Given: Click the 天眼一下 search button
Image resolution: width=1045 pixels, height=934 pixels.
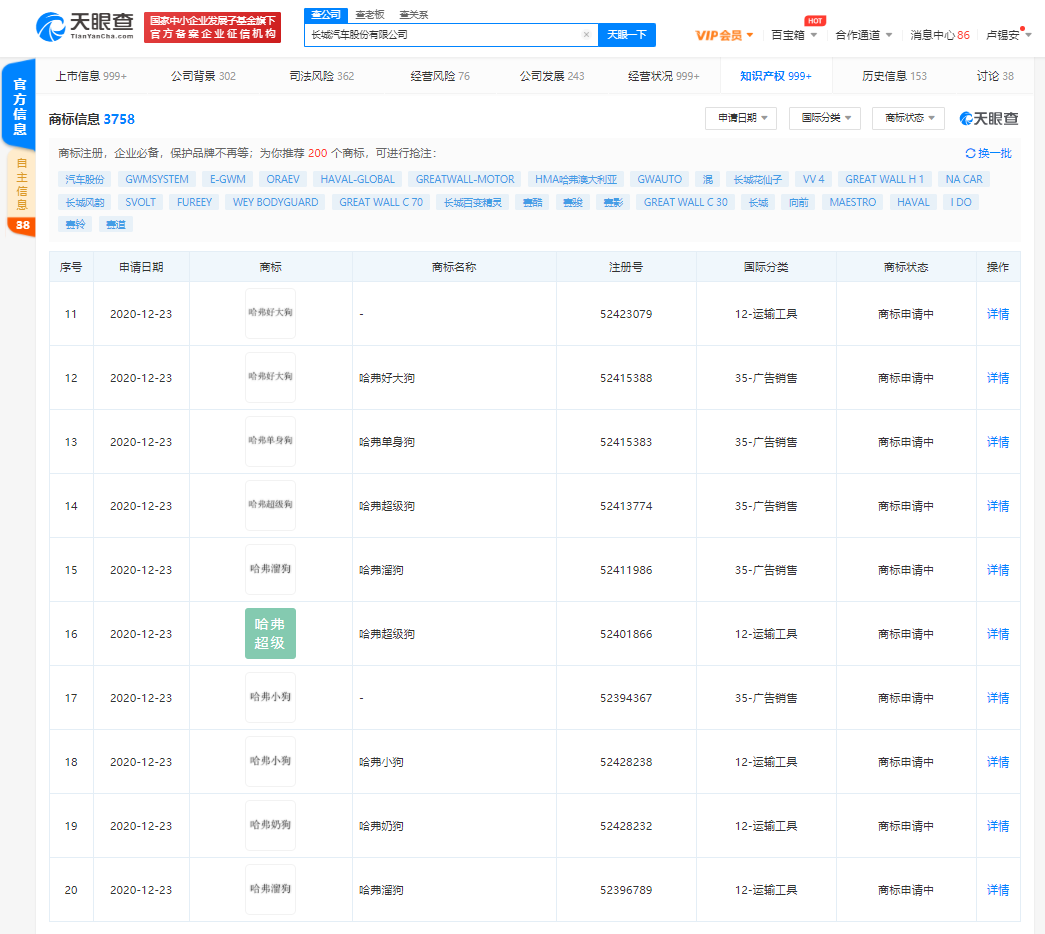Looking at the screenshot, I should pos(626,35).
